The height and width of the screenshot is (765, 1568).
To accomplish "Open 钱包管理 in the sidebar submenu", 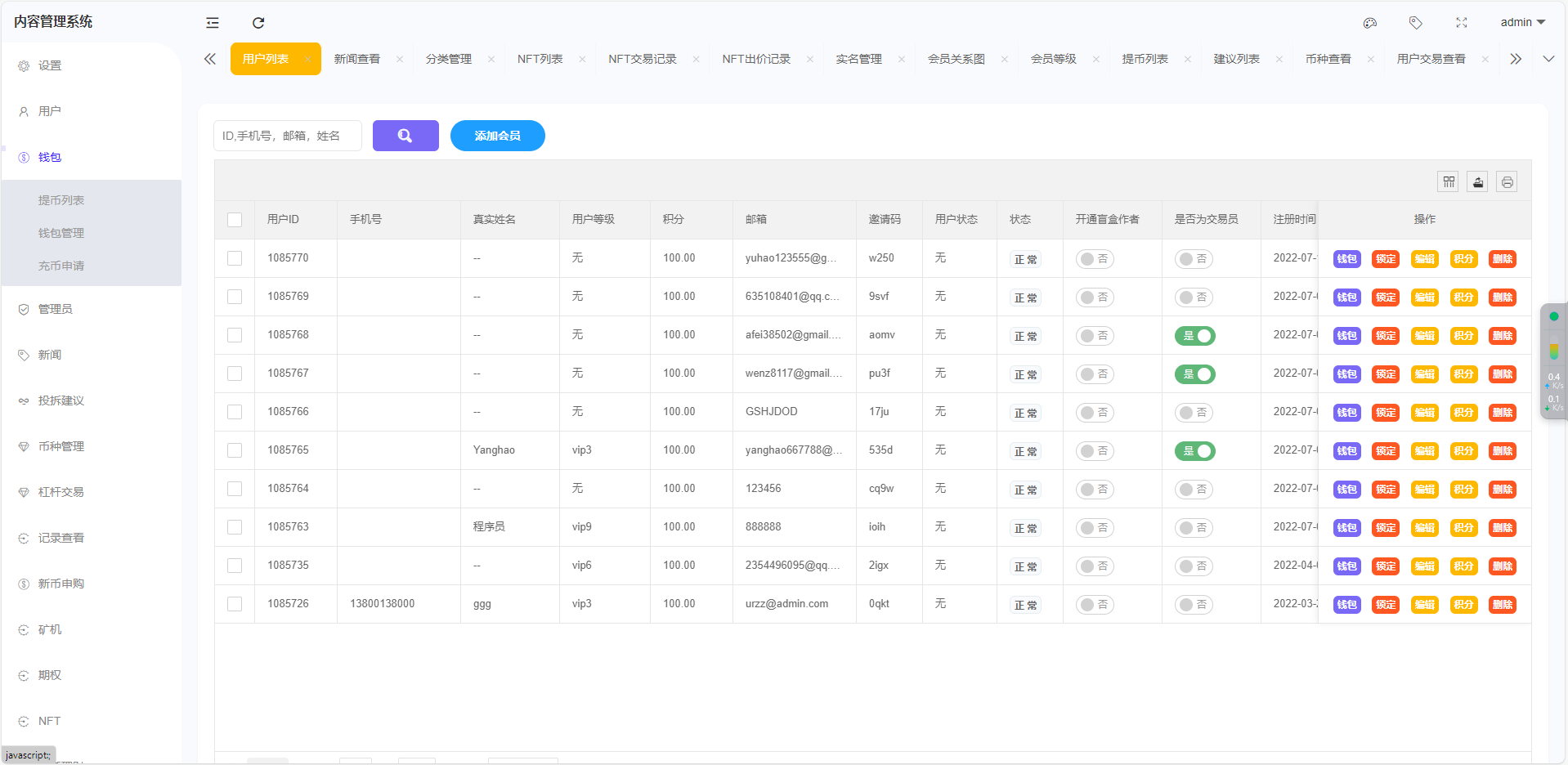I will [91, 233].
